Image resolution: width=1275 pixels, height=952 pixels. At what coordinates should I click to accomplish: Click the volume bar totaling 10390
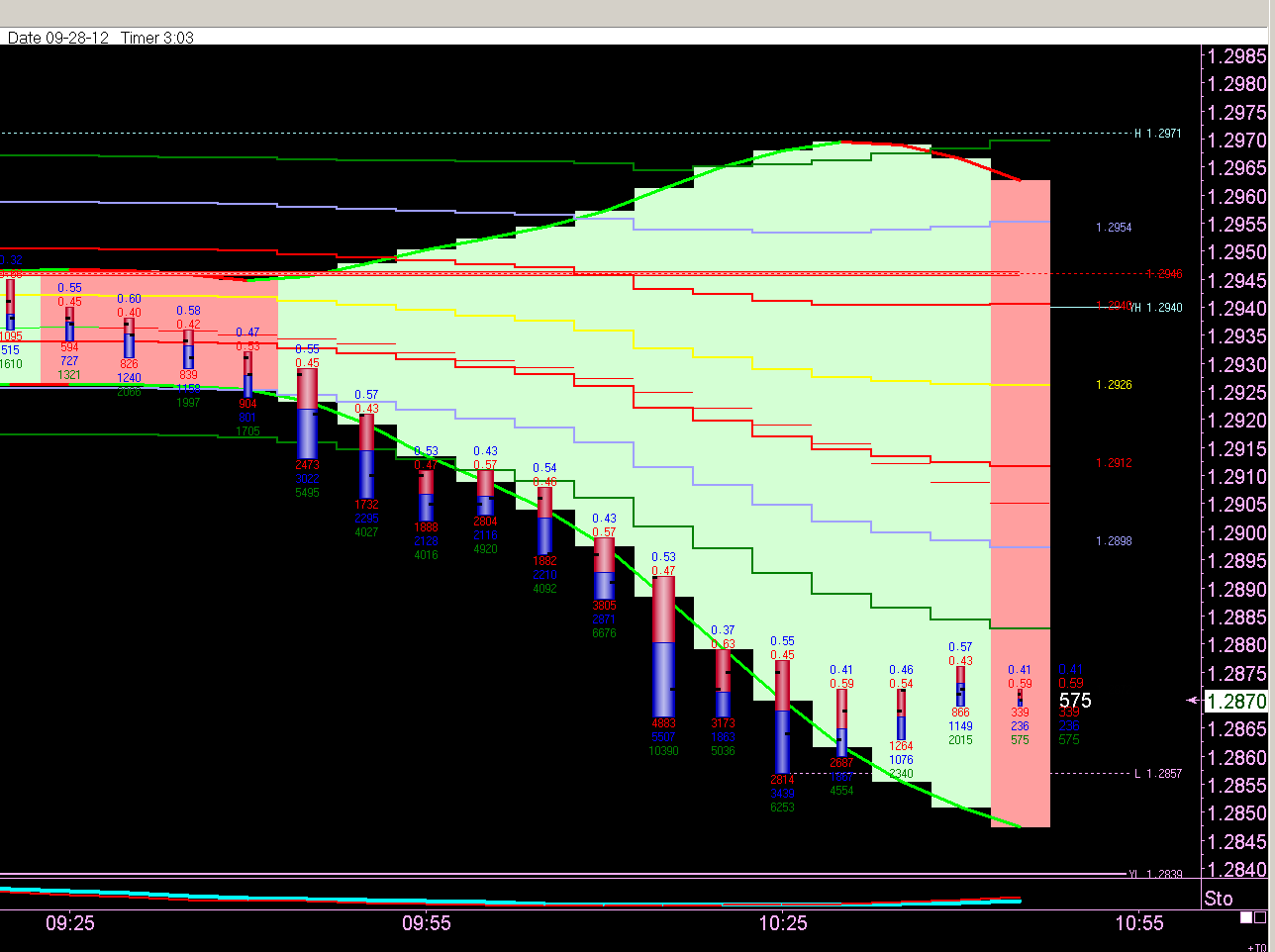point(663,646)
